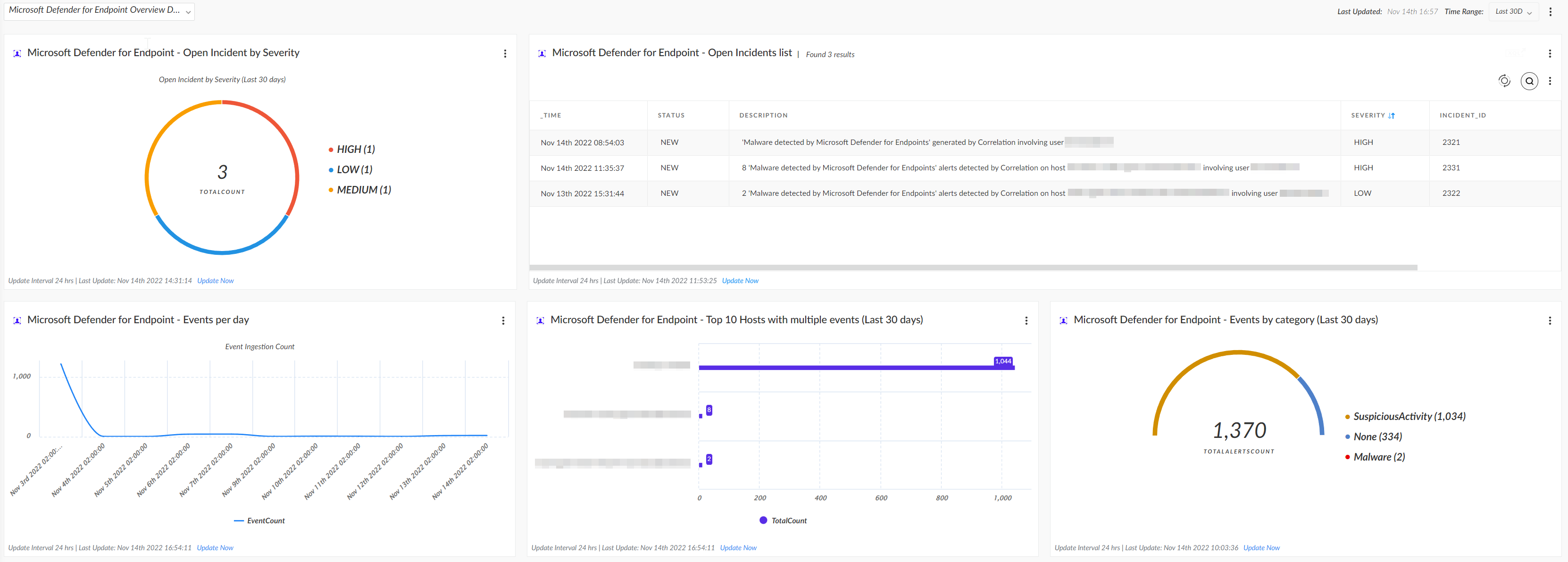The width and height of the screenshot is (1568, 562).
Task: Click the STATUS column header
Action: tap(671, 116)
